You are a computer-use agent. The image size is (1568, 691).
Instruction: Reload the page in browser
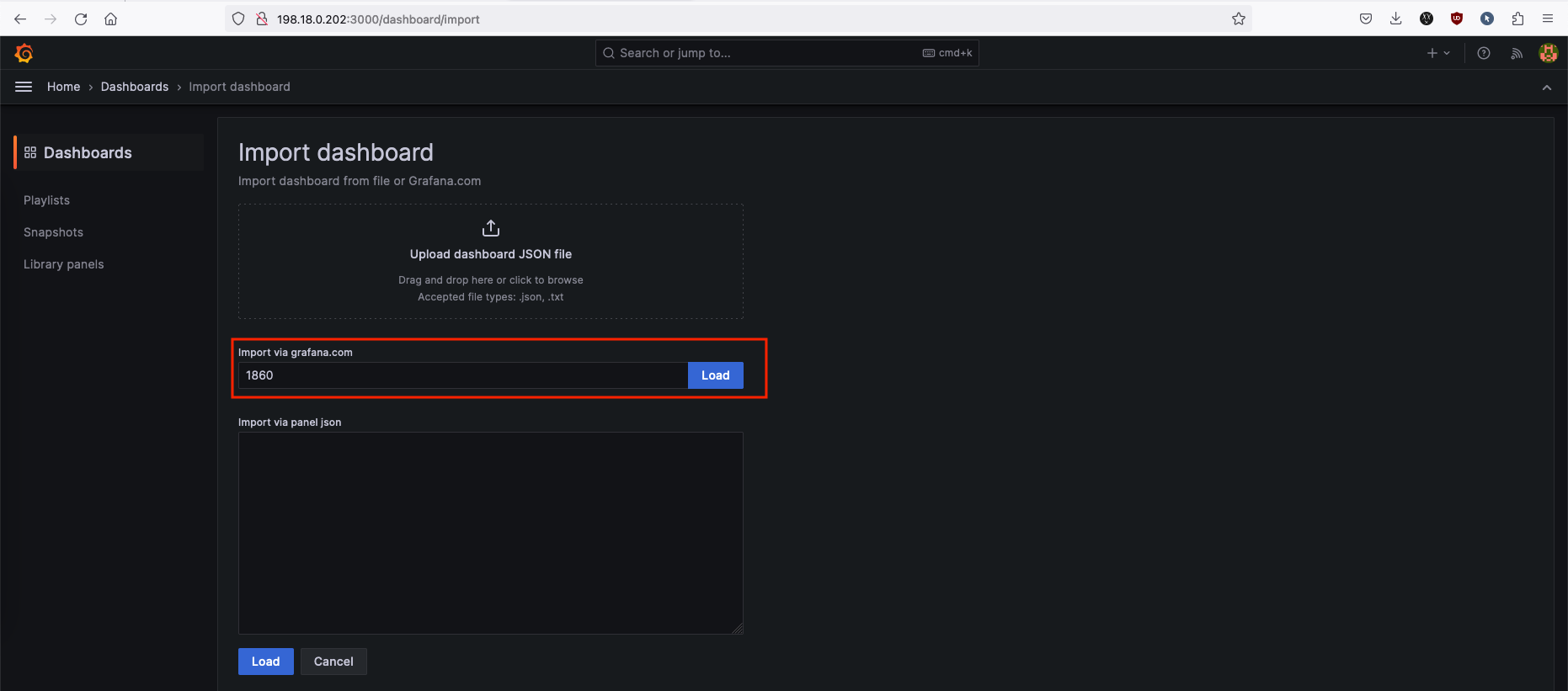point(81,19)
